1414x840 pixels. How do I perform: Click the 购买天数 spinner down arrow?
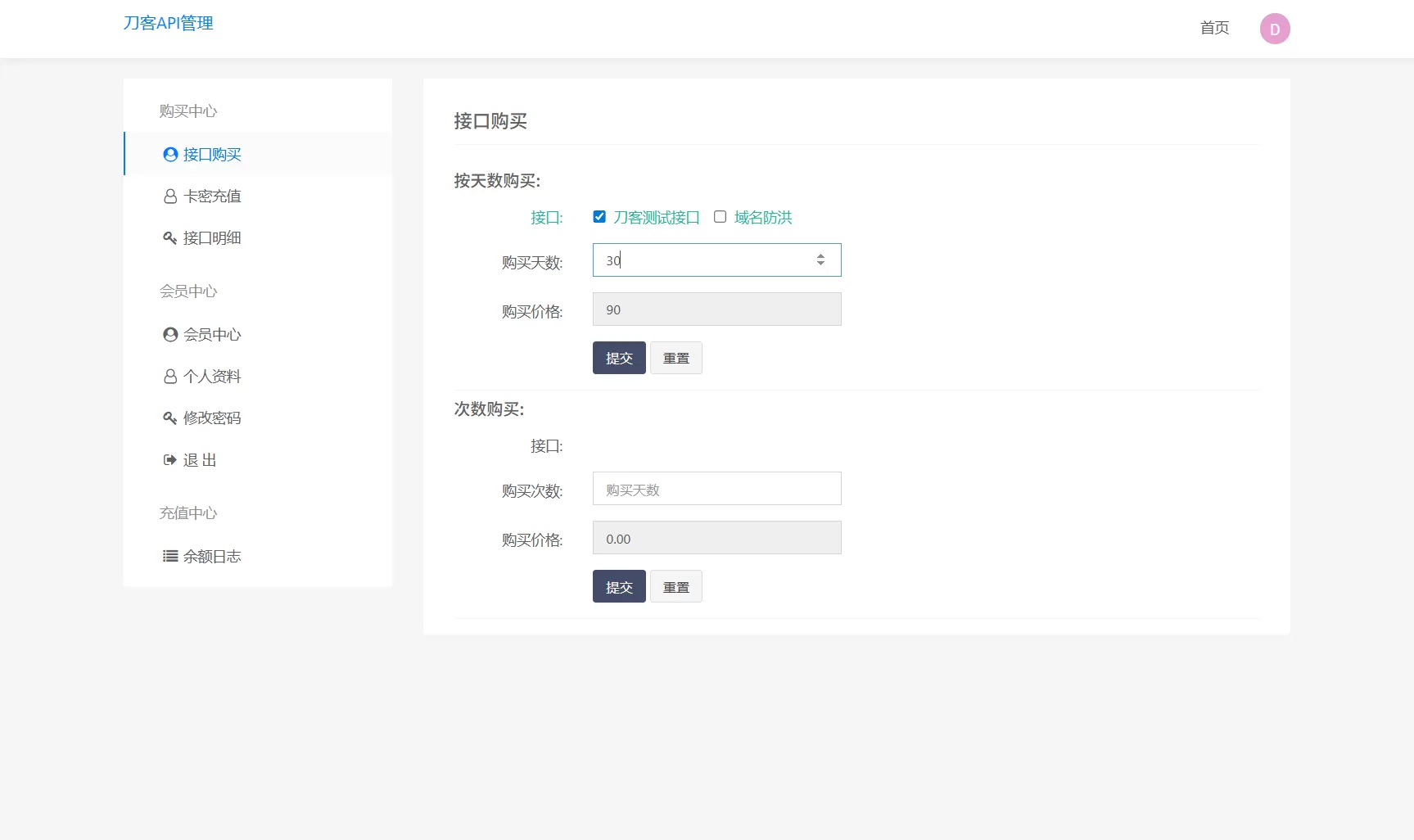820,264
